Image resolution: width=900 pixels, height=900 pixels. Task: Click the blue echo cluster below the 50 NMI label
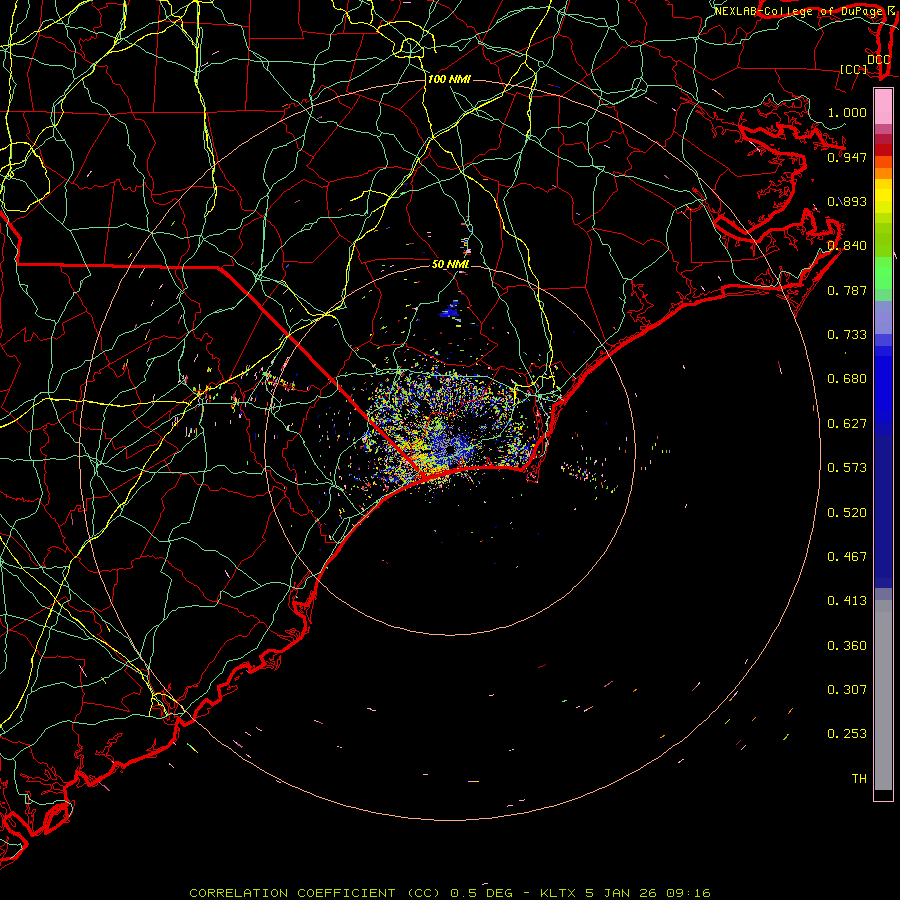(x=451, y=311)
